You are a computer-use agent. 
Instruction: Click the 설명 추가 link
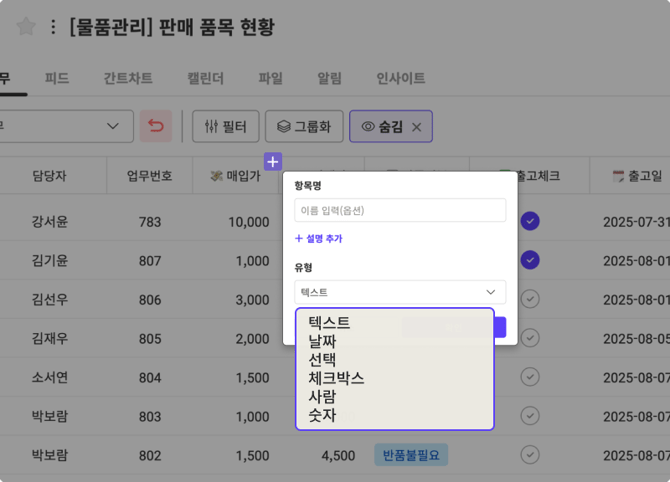tap(319, 239)
